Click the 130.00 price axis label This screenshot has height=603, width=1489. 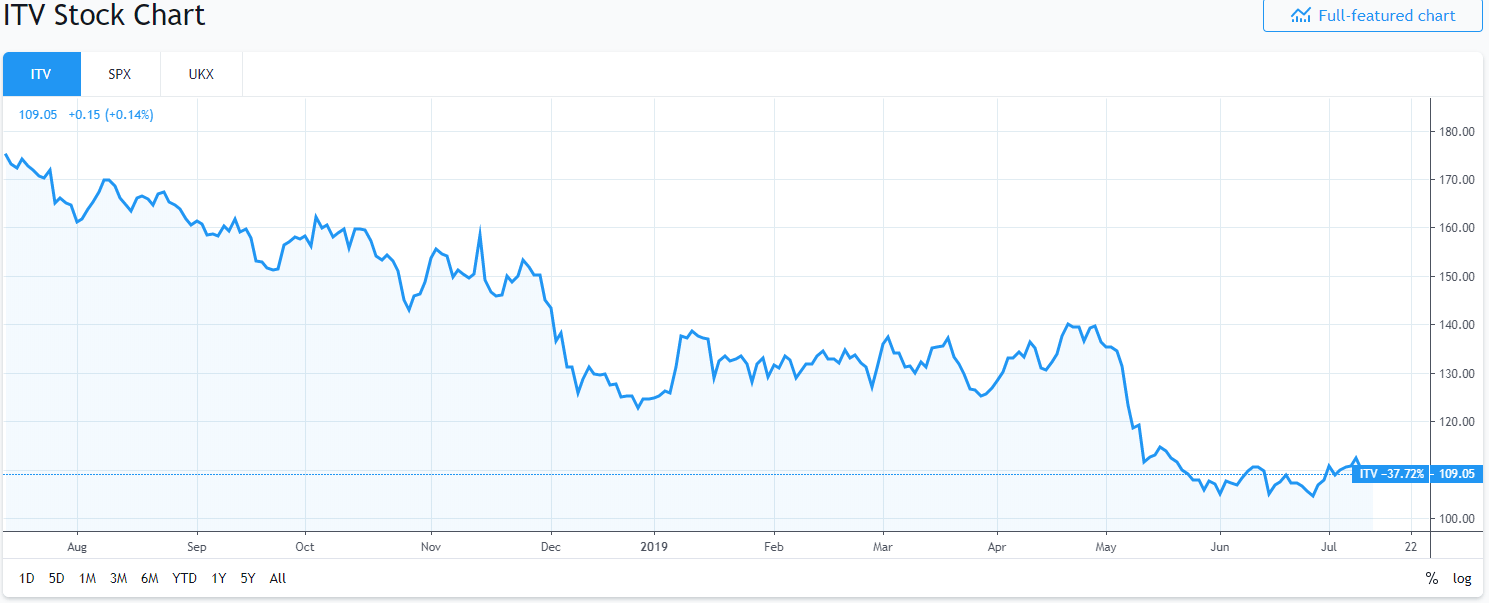[x=1457, y=374]
